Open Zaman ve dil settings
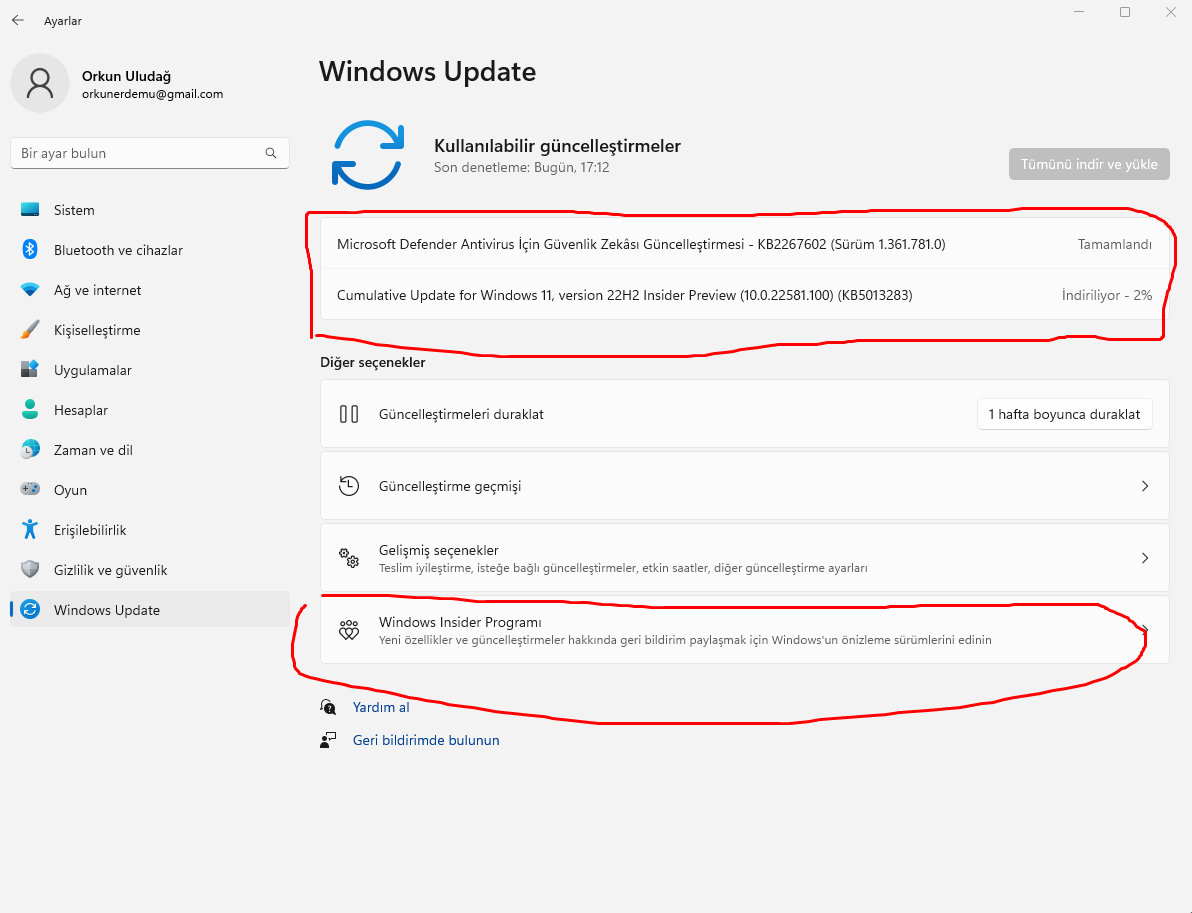 [x=150, y=450]
